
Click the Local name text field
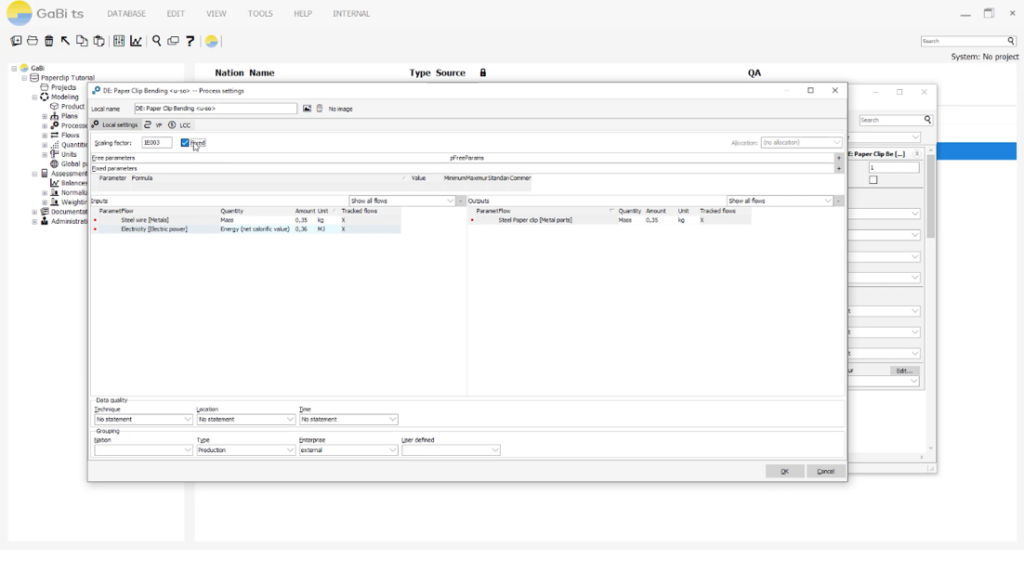coord(216,108)
